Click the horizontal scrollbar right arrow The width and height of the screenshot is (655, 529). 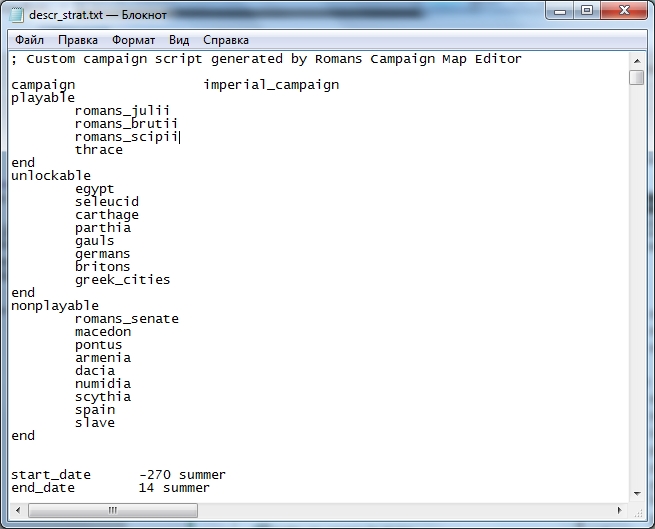[619, 510]
